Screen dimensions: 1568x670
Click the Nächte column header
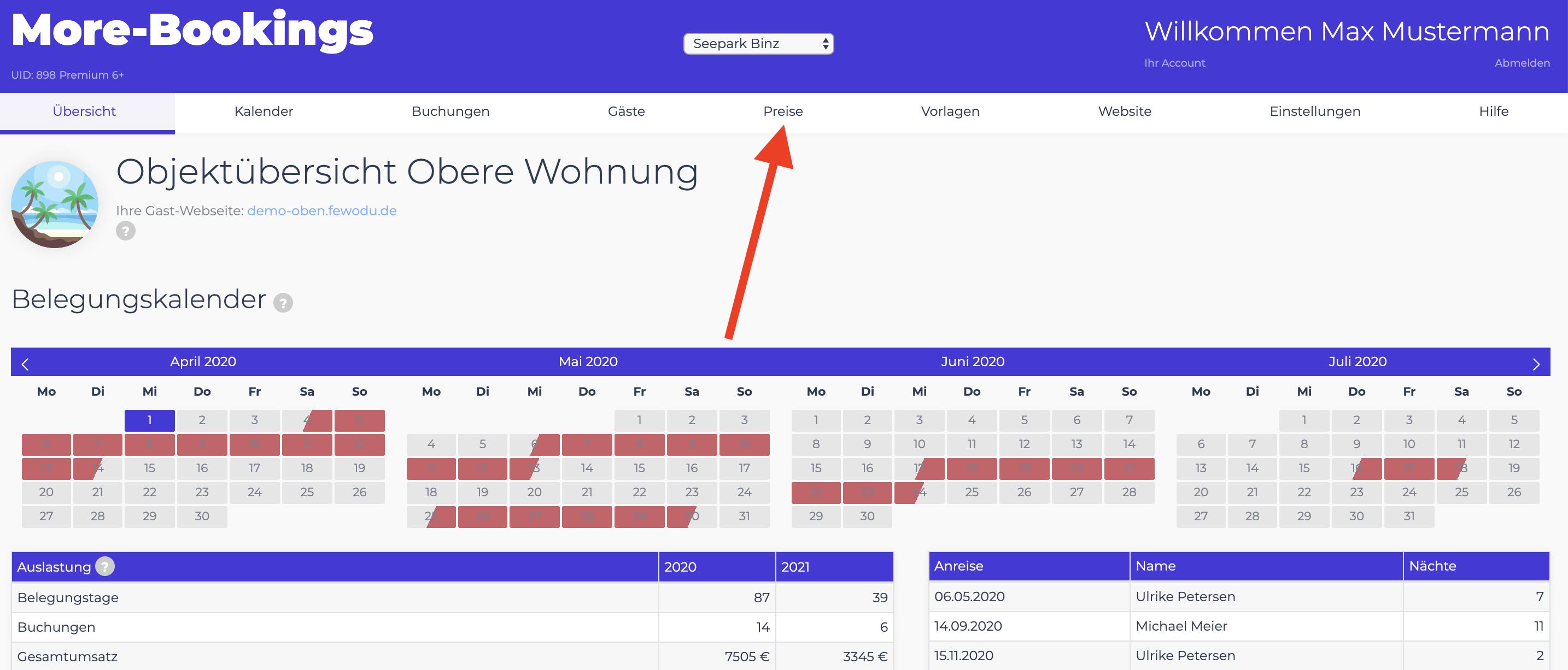(x=1476, y=566)
